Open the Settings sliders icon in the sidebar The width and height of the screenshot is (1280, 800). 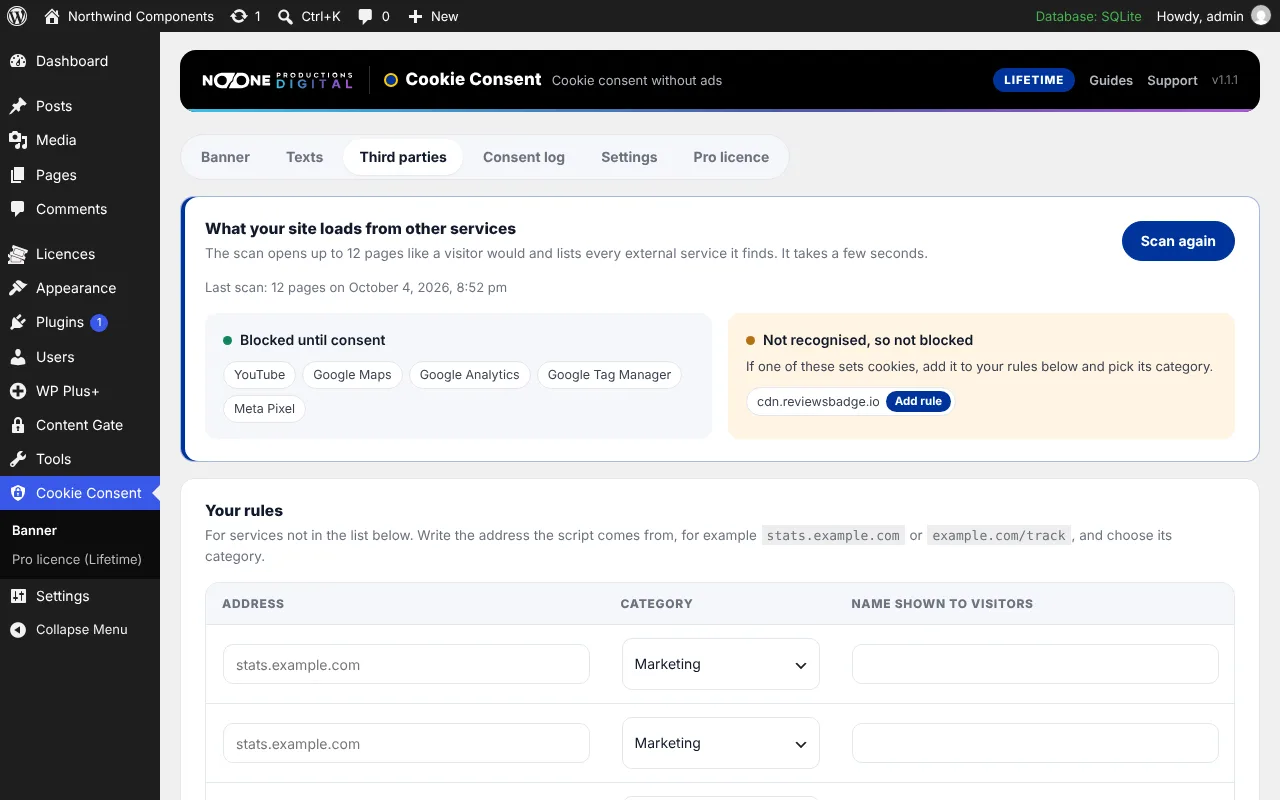point(18,596)
